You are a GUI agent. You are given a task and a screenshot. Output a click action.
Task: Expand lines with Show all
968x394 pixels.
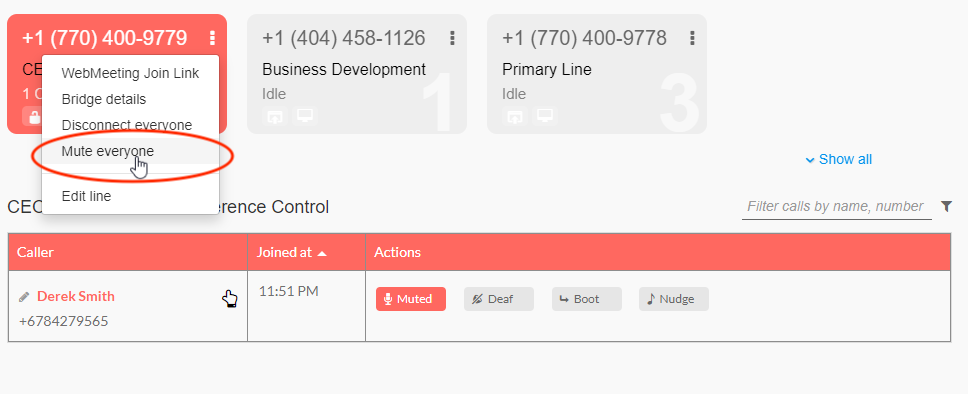(839, 159)
